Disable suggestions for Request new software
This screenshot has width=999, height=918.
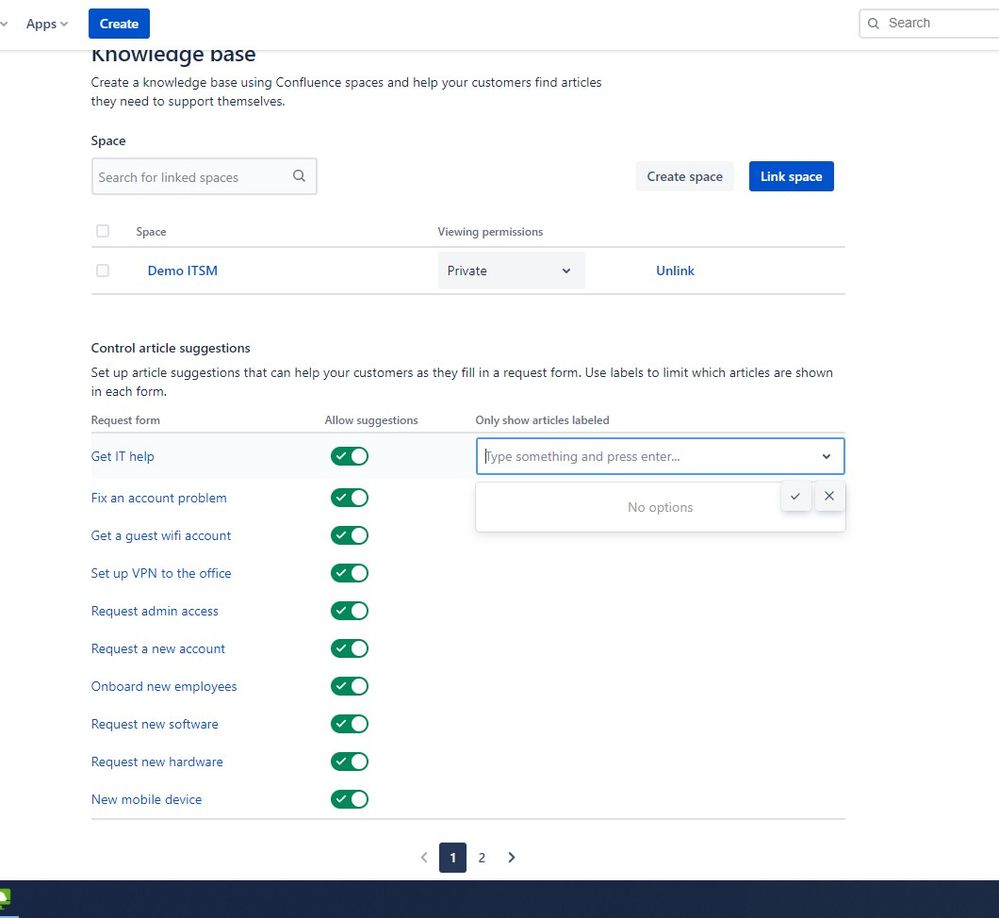(349, 724)
